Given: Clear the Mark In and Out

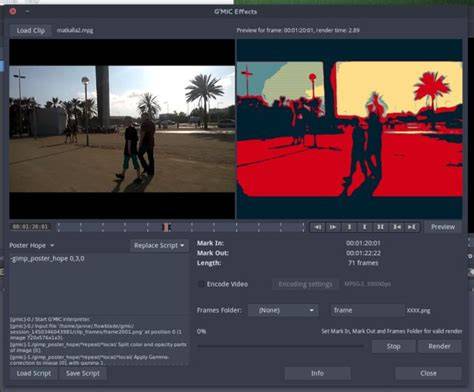Looking at the screenshot, I should [380, 227].
